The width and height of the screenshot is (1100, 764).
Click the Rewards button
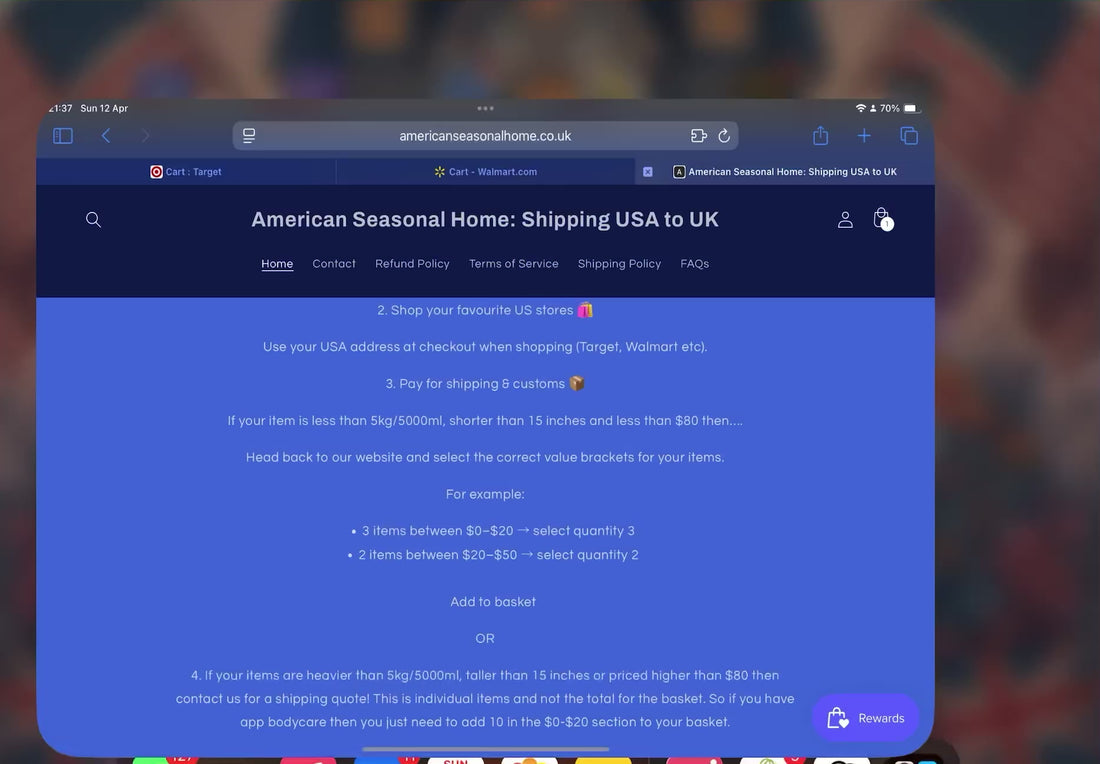tap(866, 718)
